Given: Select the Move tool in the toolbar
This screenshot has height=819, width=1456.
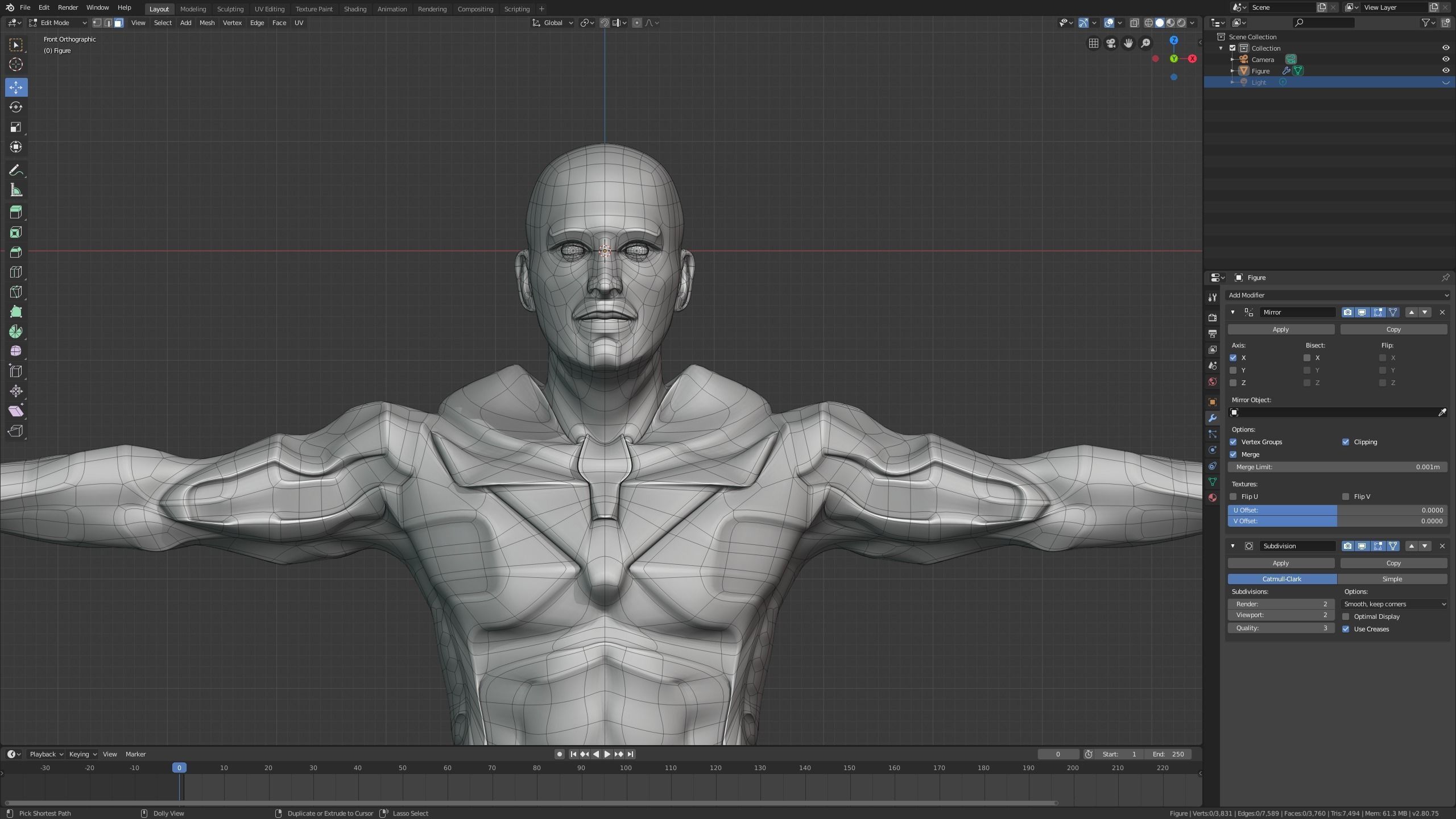Looking at the screenshot, I should (x=15, y=87).
